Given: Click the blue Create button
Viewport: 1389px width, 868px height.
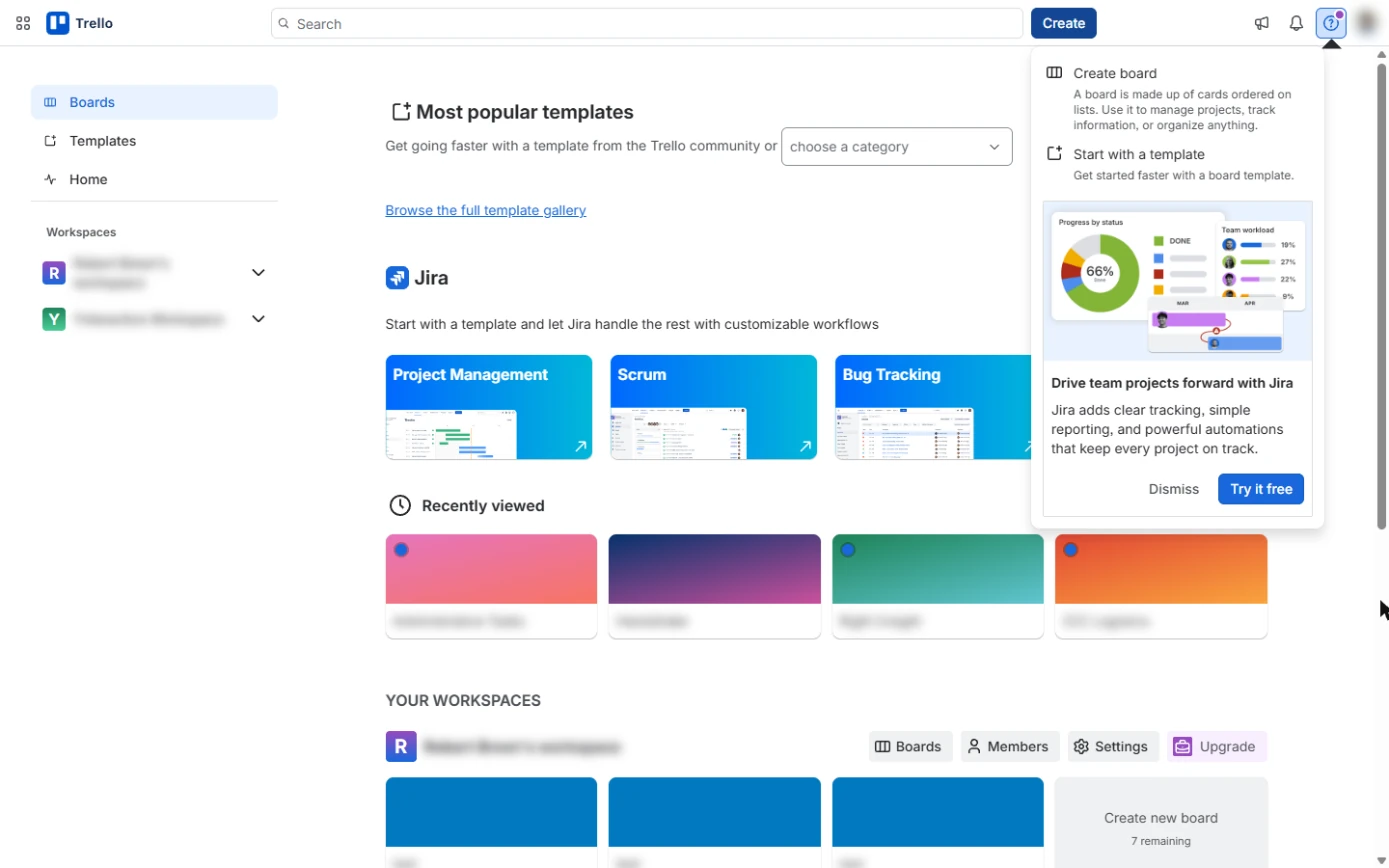Looking at the screenshot, I should pyautogui.click(x=1064, y=23).
